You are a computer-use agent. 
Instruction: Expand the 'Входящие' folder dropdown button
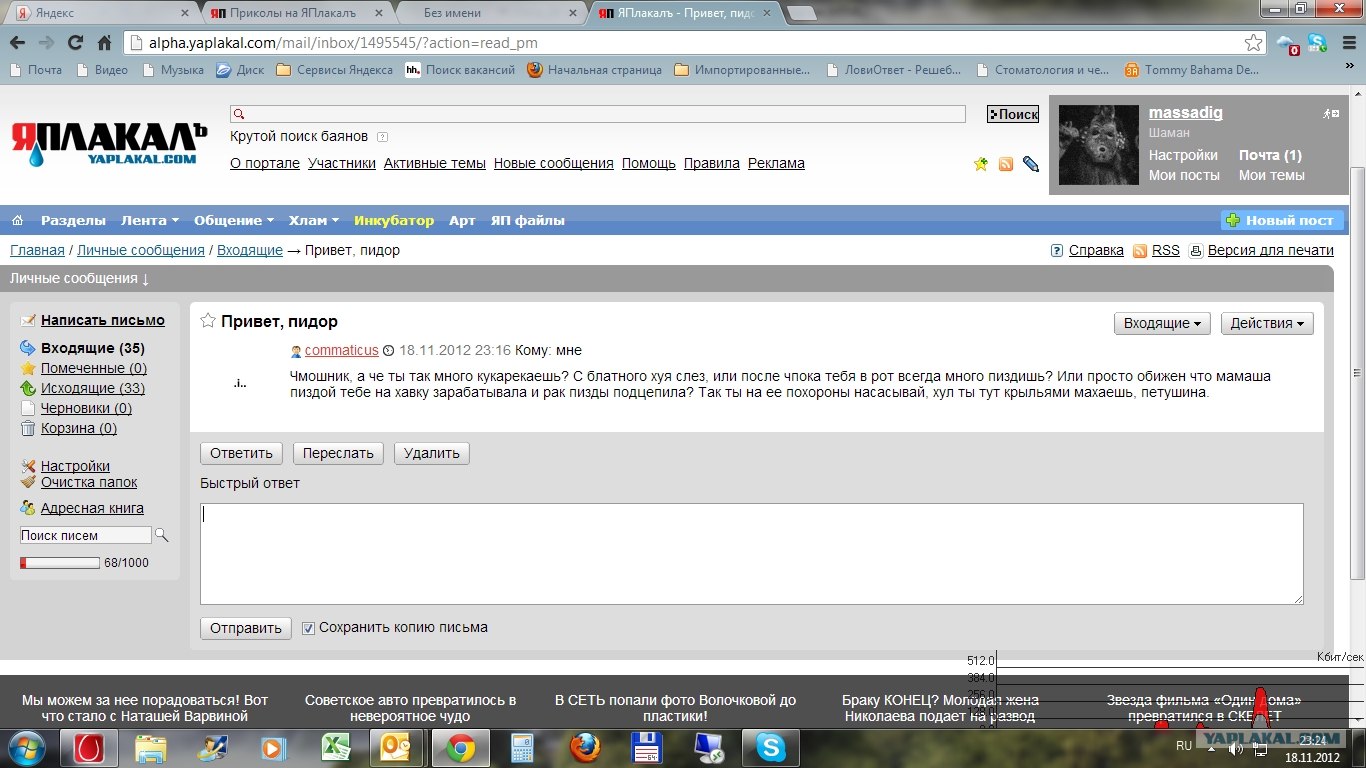coord(1162,323)
